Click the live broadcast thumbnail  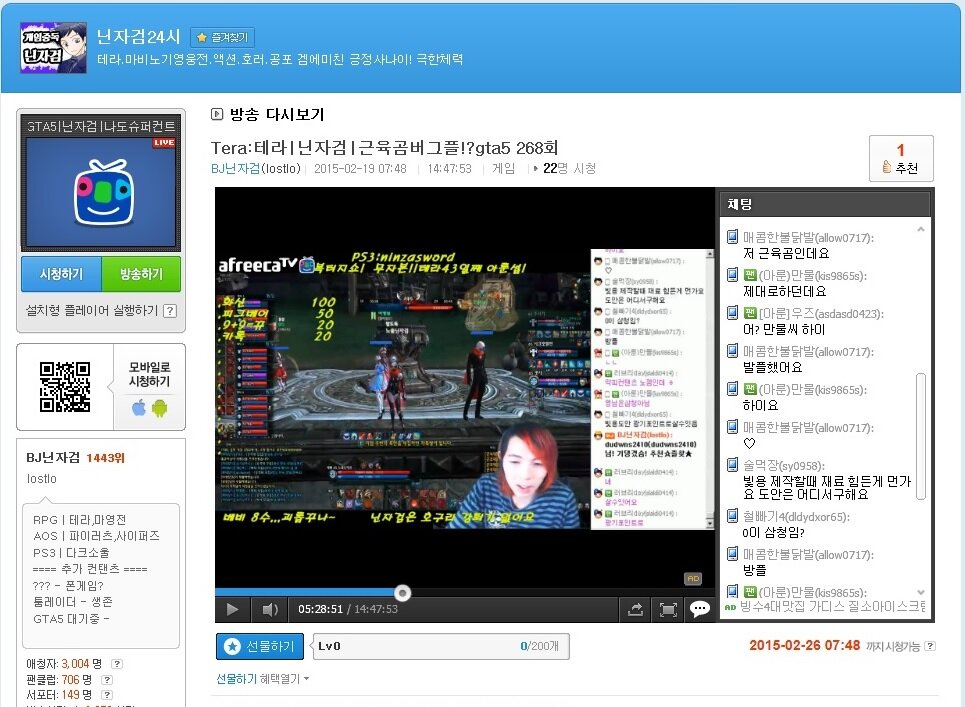tap(100, 192)
